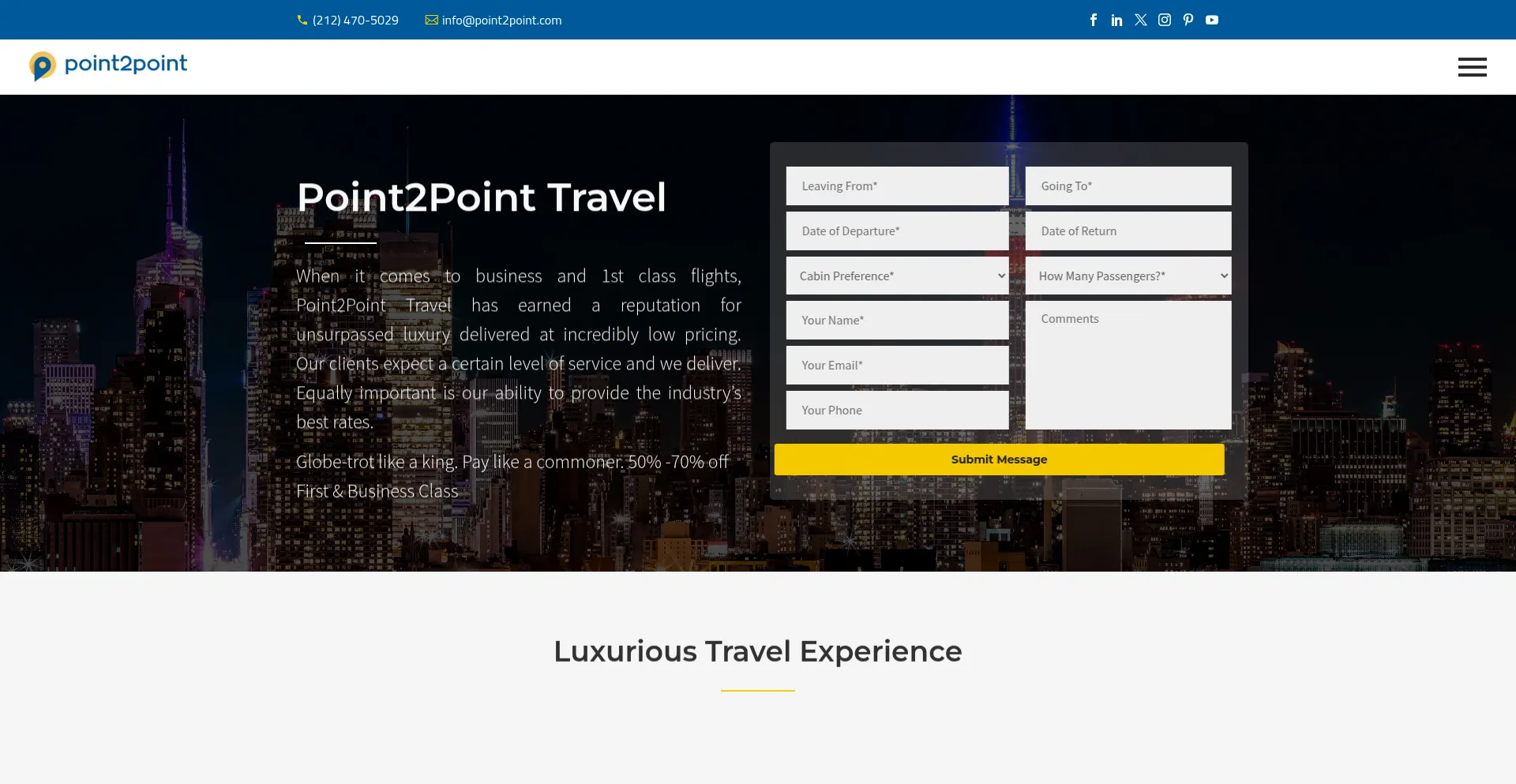1516x784 pixels.
Task: Click the Comments text area
Action: 1128,365
